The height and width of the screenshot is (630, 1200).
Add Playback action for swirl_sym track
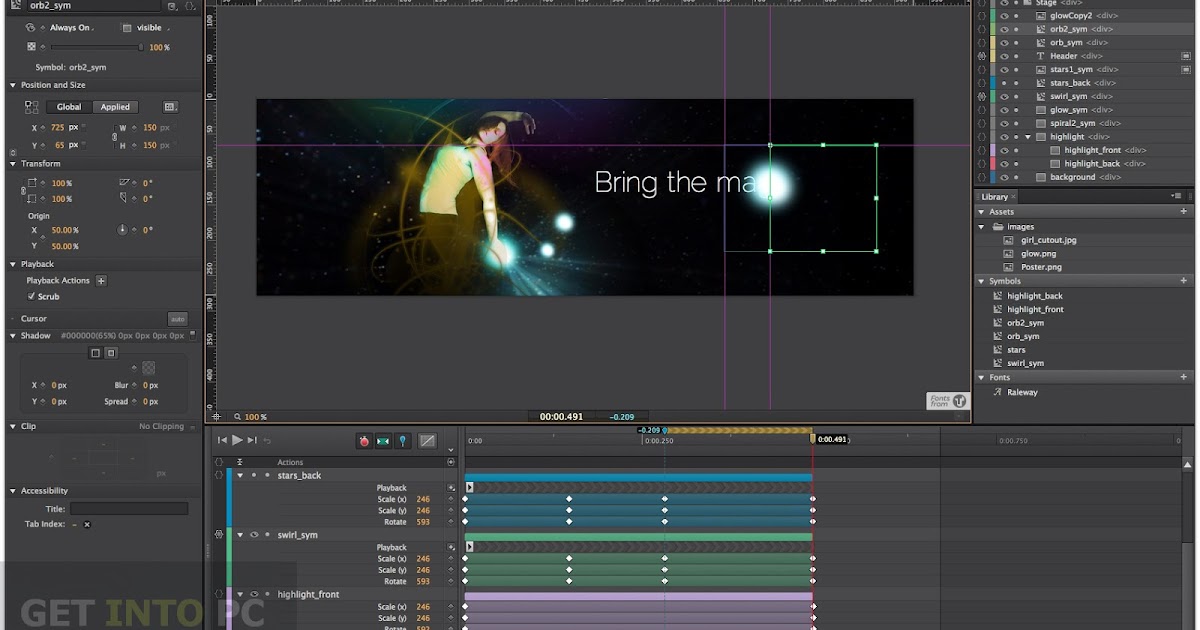pos(451,547)
